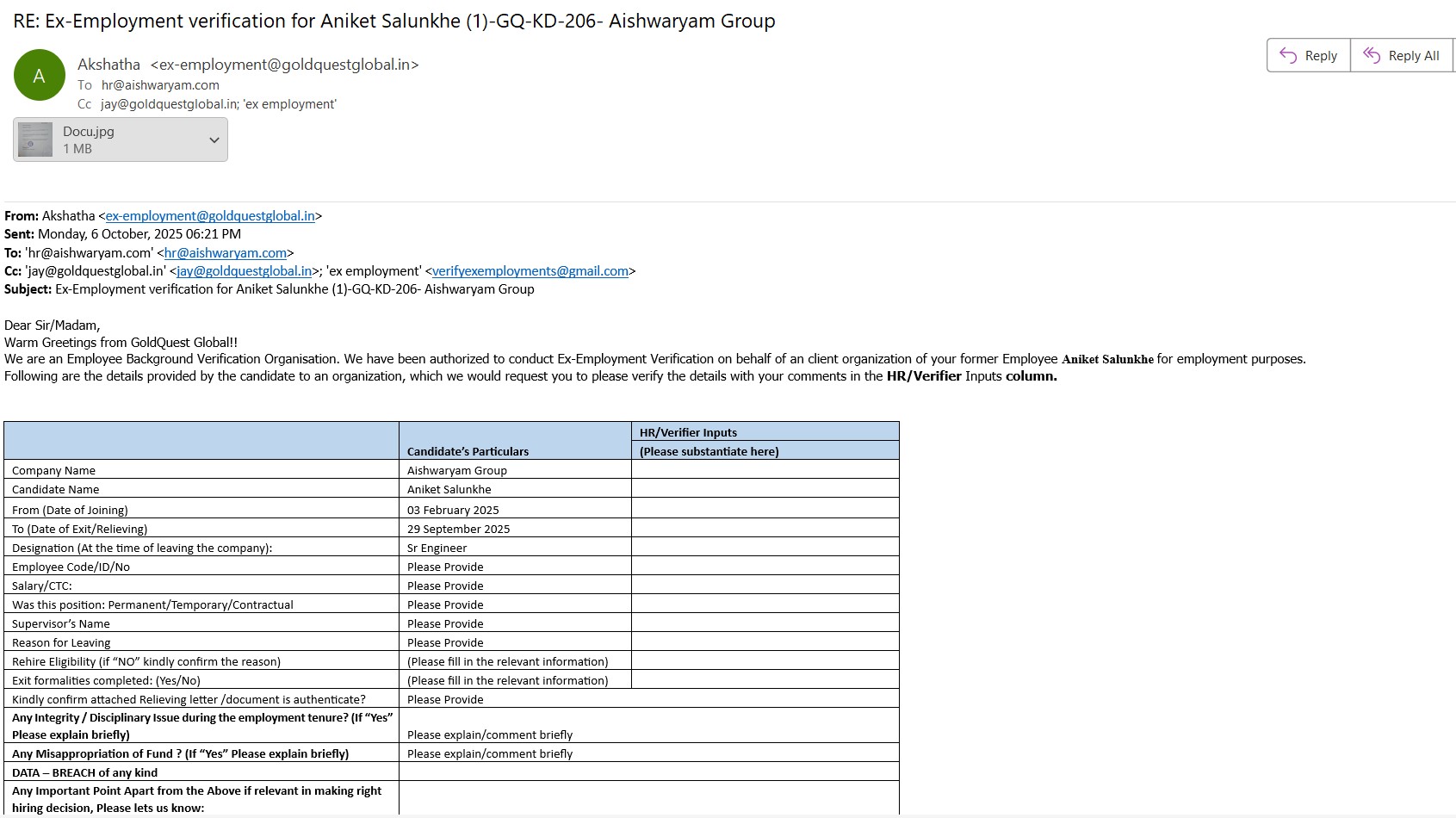Click 'Please Provide' in the Employee Code row
1456x818 pixels.
[x=445, y=567]
